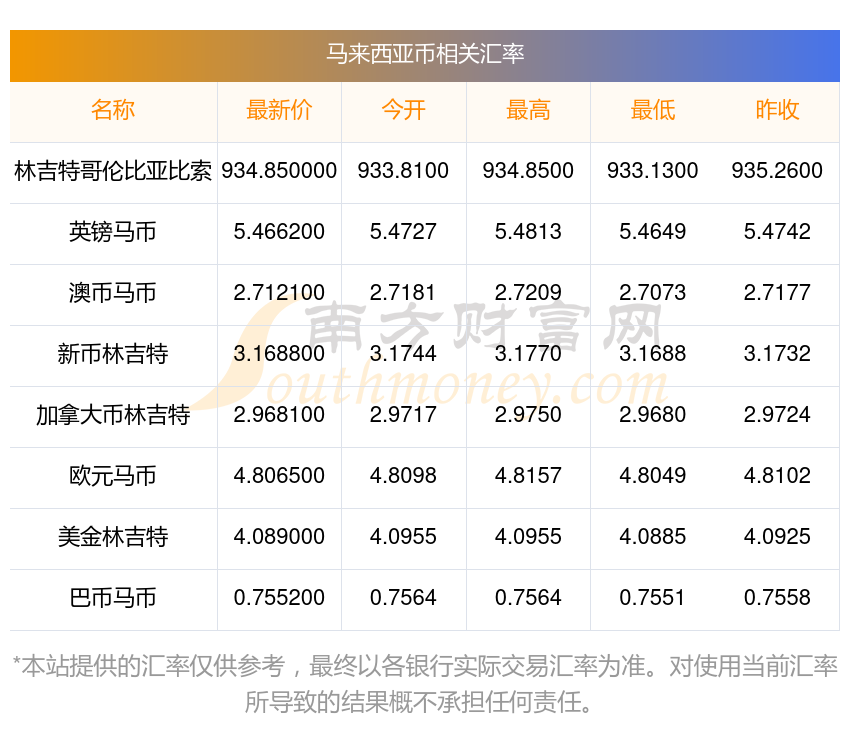Click previous close 3.1732
Viewport: 850px width, 733px height.
777,354
